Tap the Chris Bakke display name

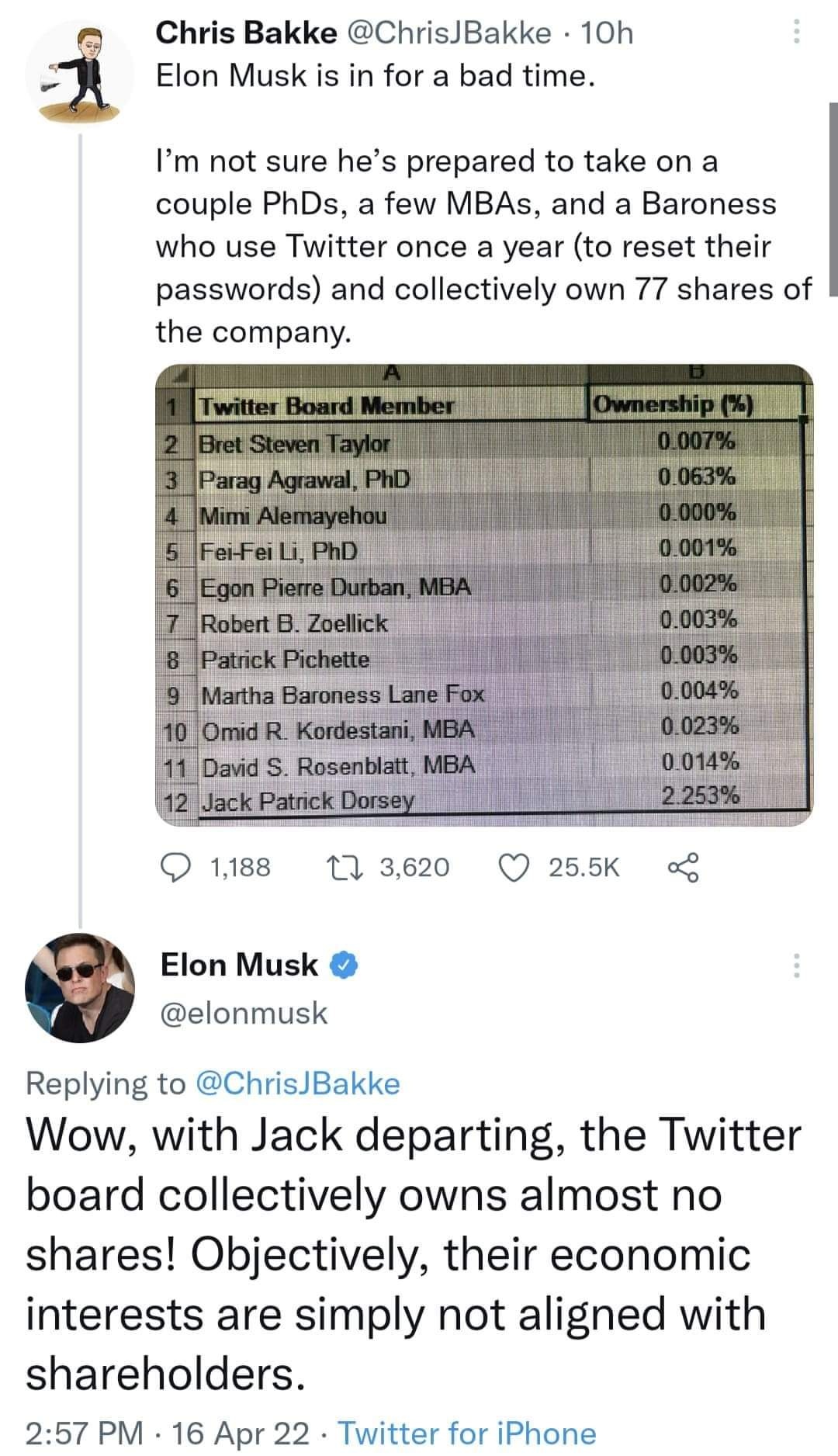[247, 33]
